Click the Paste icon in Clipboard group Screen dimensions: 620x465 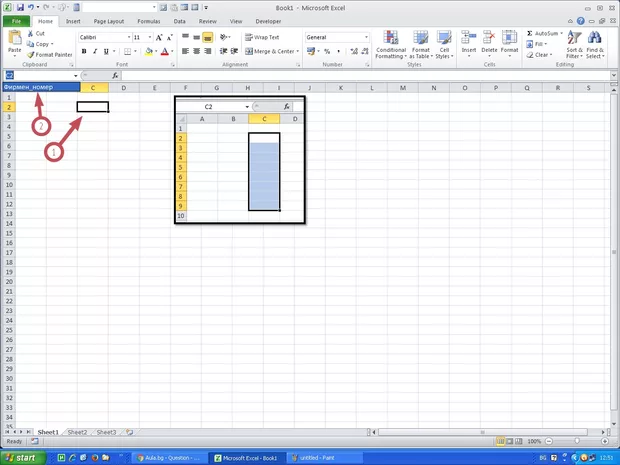tap(15, 40)
